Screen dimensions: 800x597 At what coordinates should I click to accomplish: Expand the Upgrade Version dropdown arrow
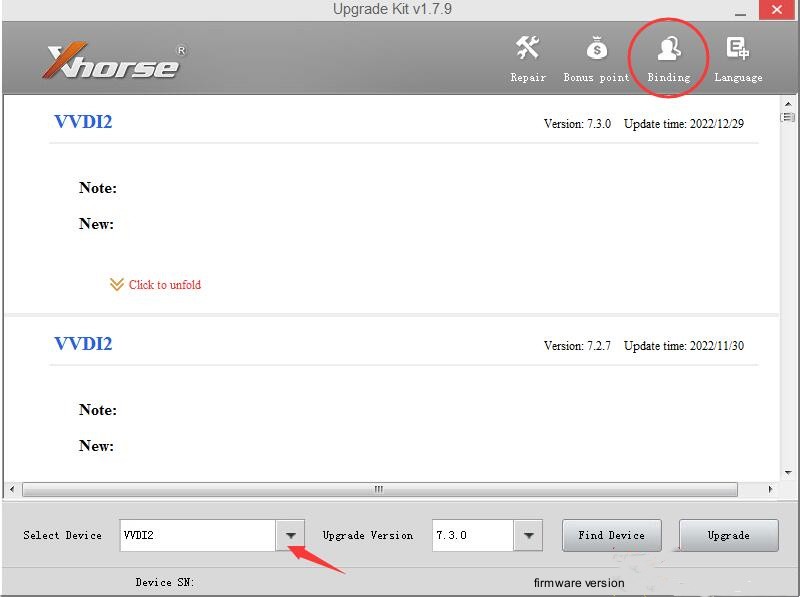(x=528, y=535)
